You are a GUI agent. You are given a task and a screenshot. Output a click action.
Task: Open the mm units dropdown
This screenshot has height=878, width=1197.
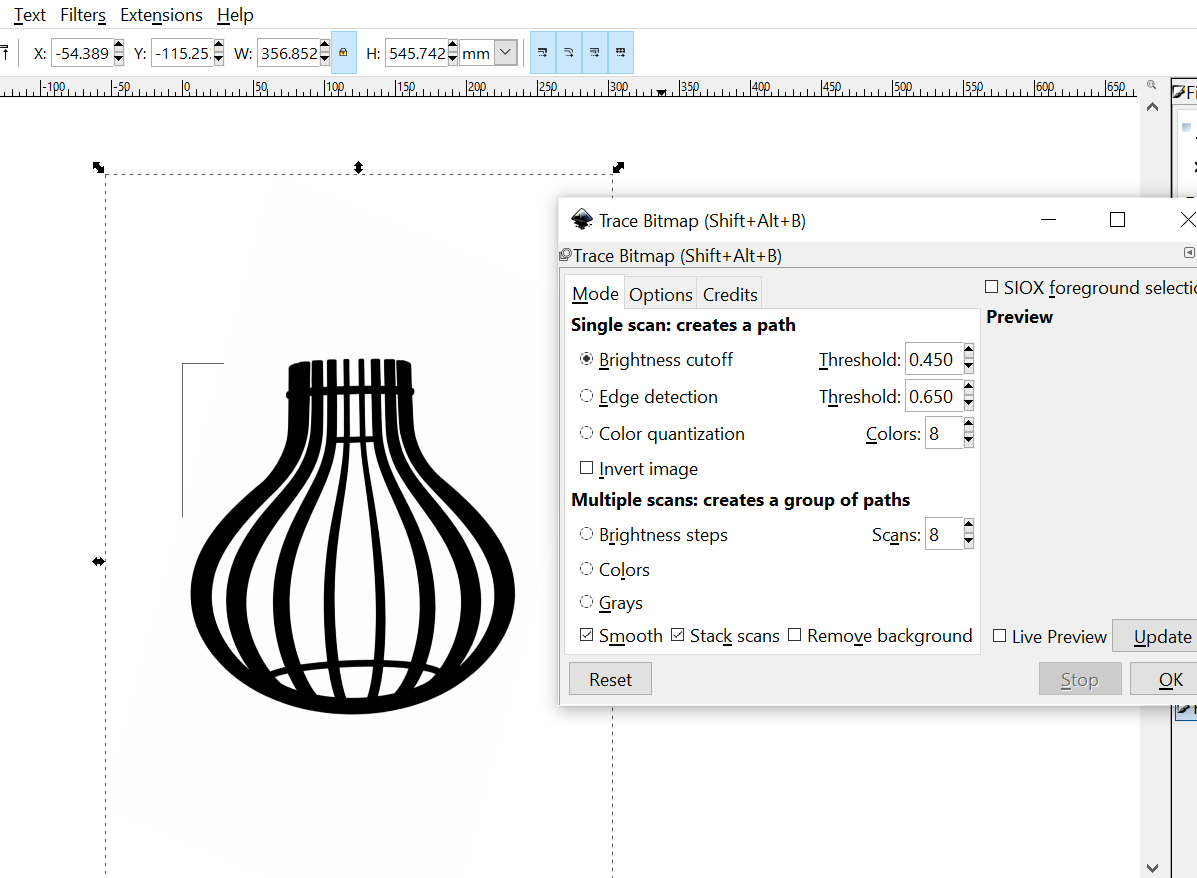pyautogui.click(x=505, y=53)
